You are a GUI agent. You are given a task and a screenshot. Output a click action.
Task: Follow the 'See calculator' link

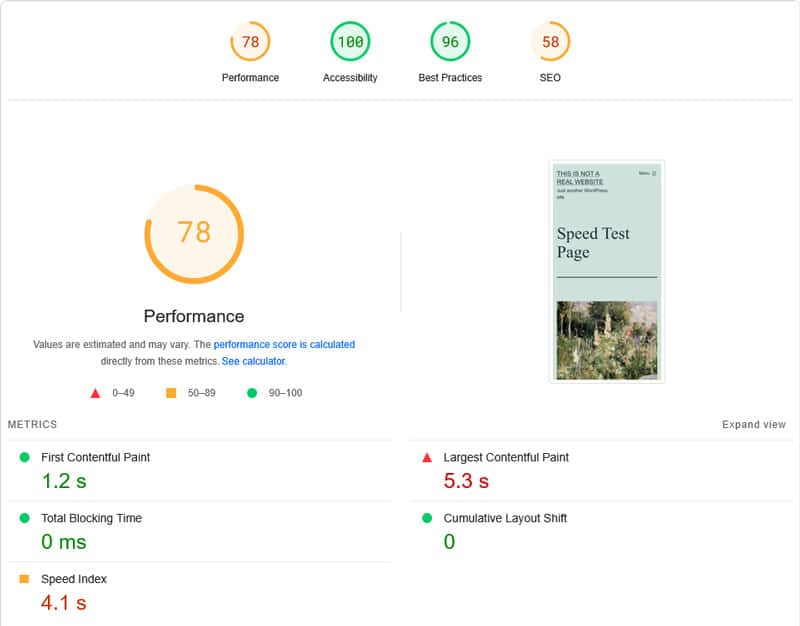point(254,361)
